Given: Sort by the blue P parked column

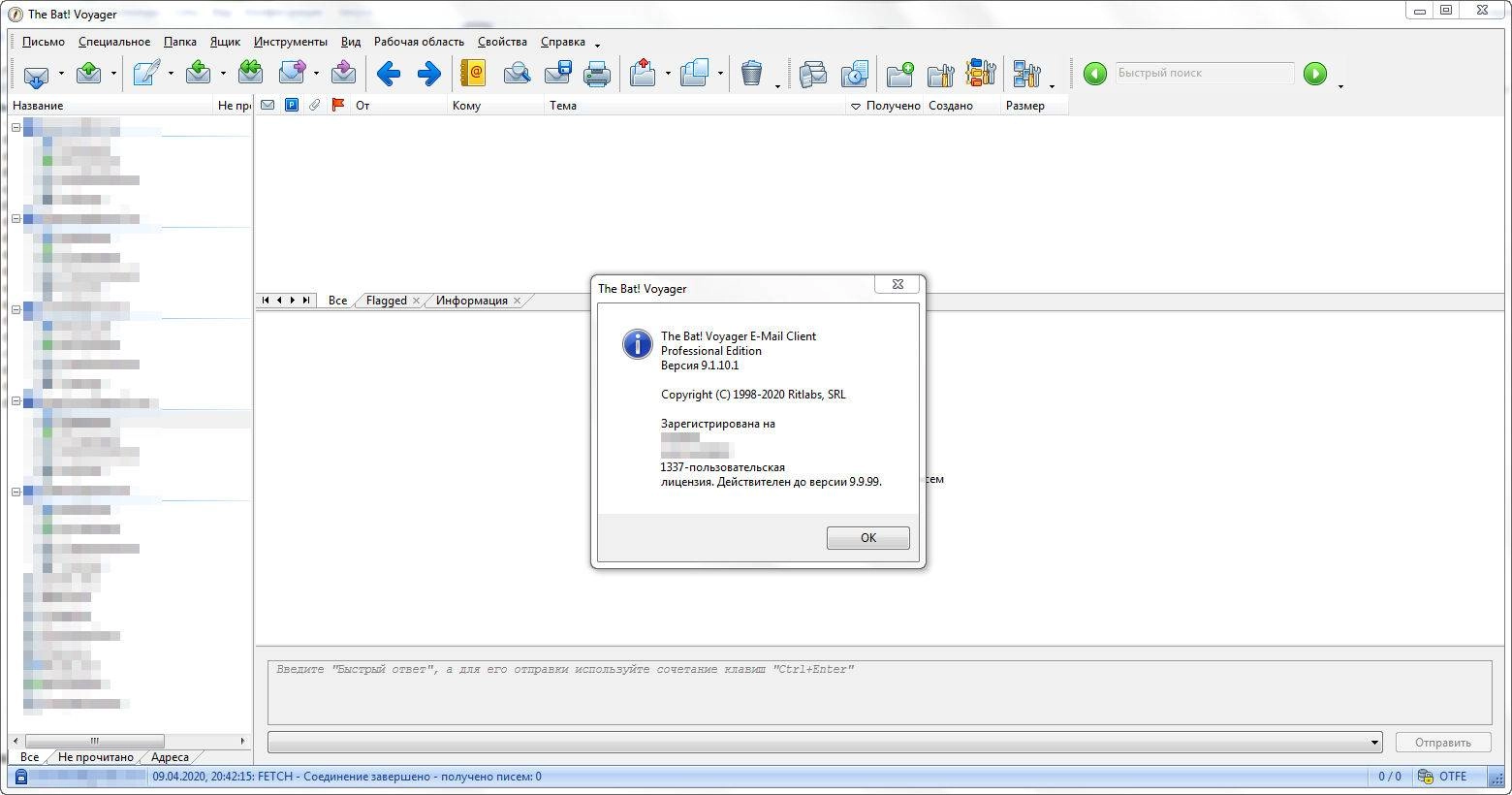Looking at the screenshot, I should pos(292,105).
